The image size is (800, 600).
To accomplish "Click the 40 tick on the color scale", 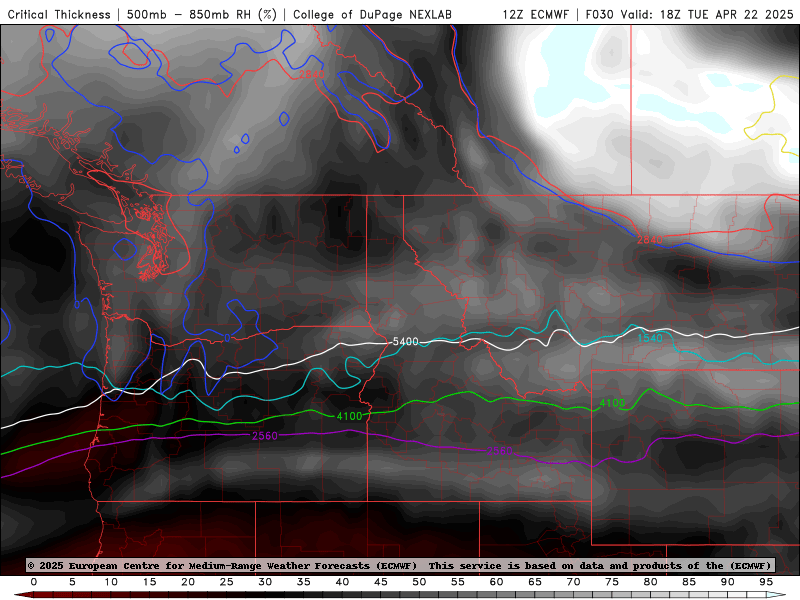I will click(342, 582).
